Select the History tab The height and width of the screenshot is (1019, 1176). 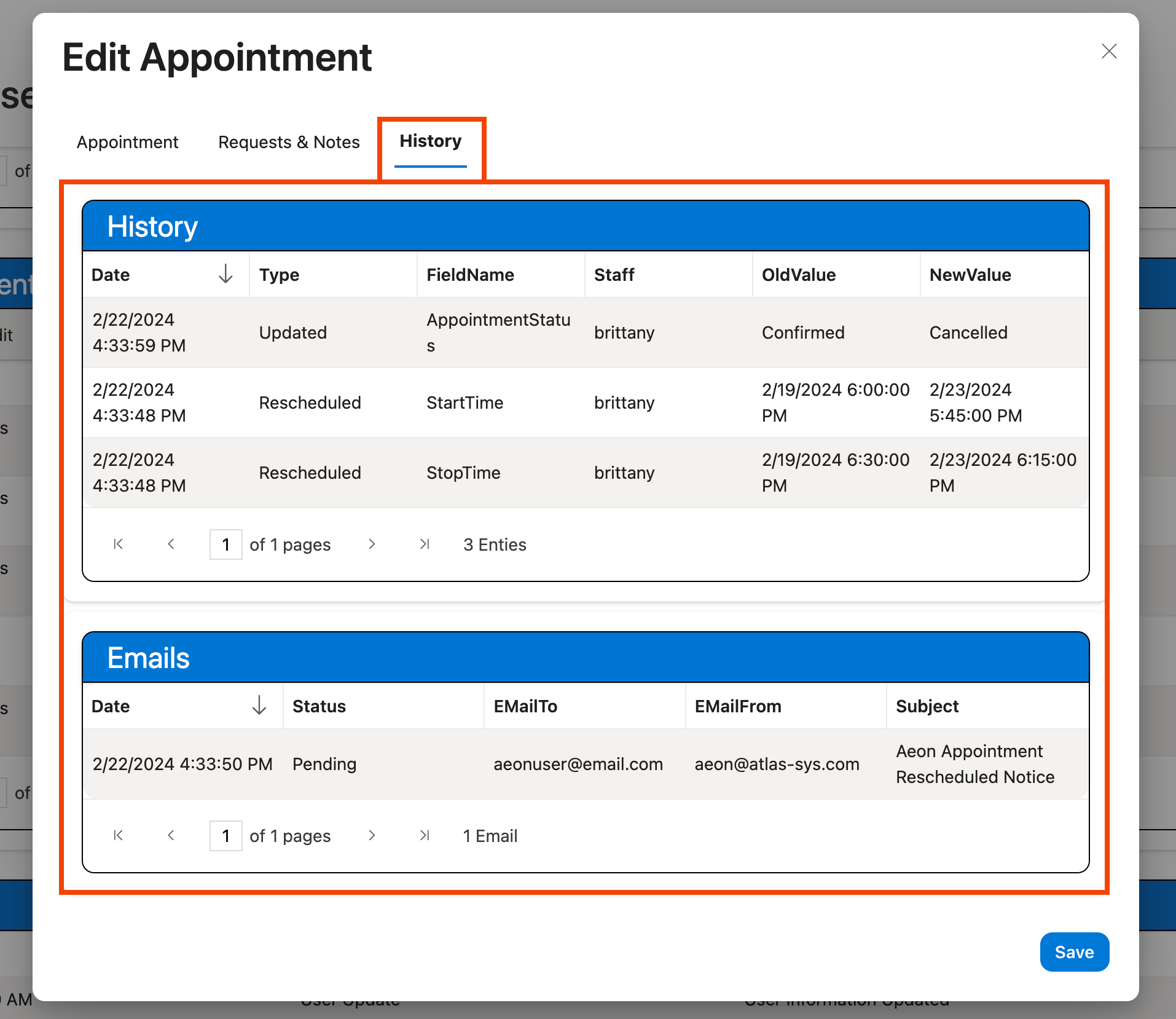tap(430, 141)
